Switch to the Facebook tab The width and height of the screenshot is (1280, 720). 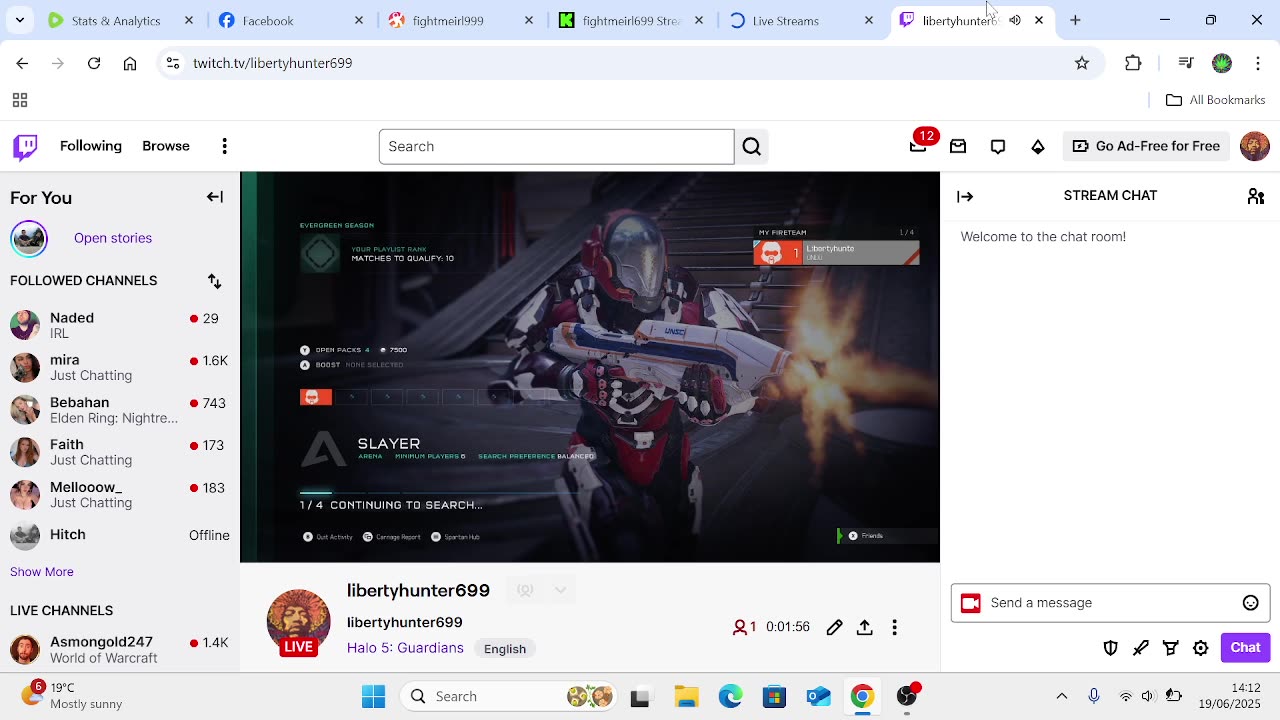tap(290, 20)
